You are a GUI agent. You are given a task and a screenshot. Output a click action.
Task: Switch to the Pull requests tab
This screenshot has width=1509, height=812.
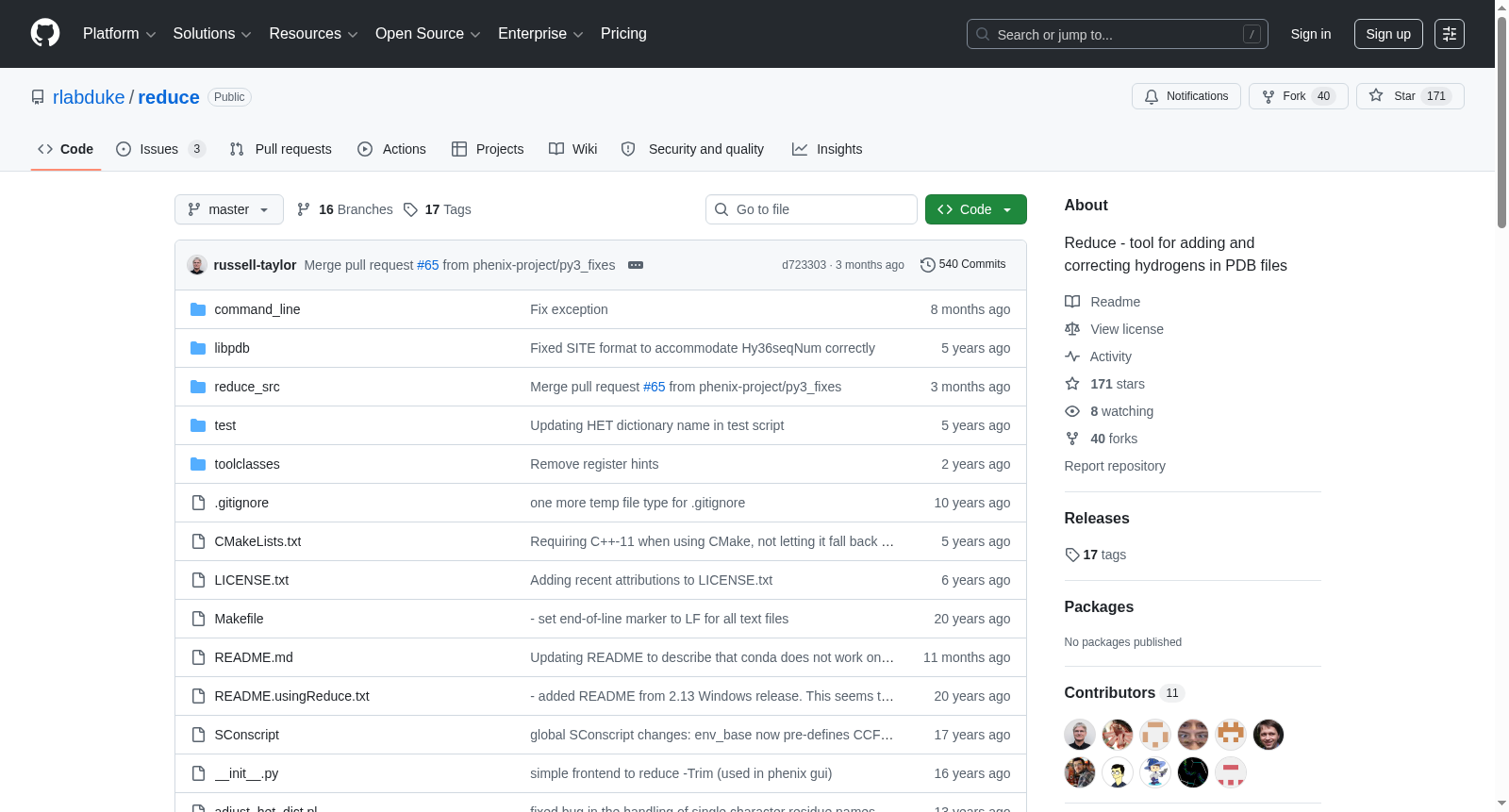tap(281, 149)
